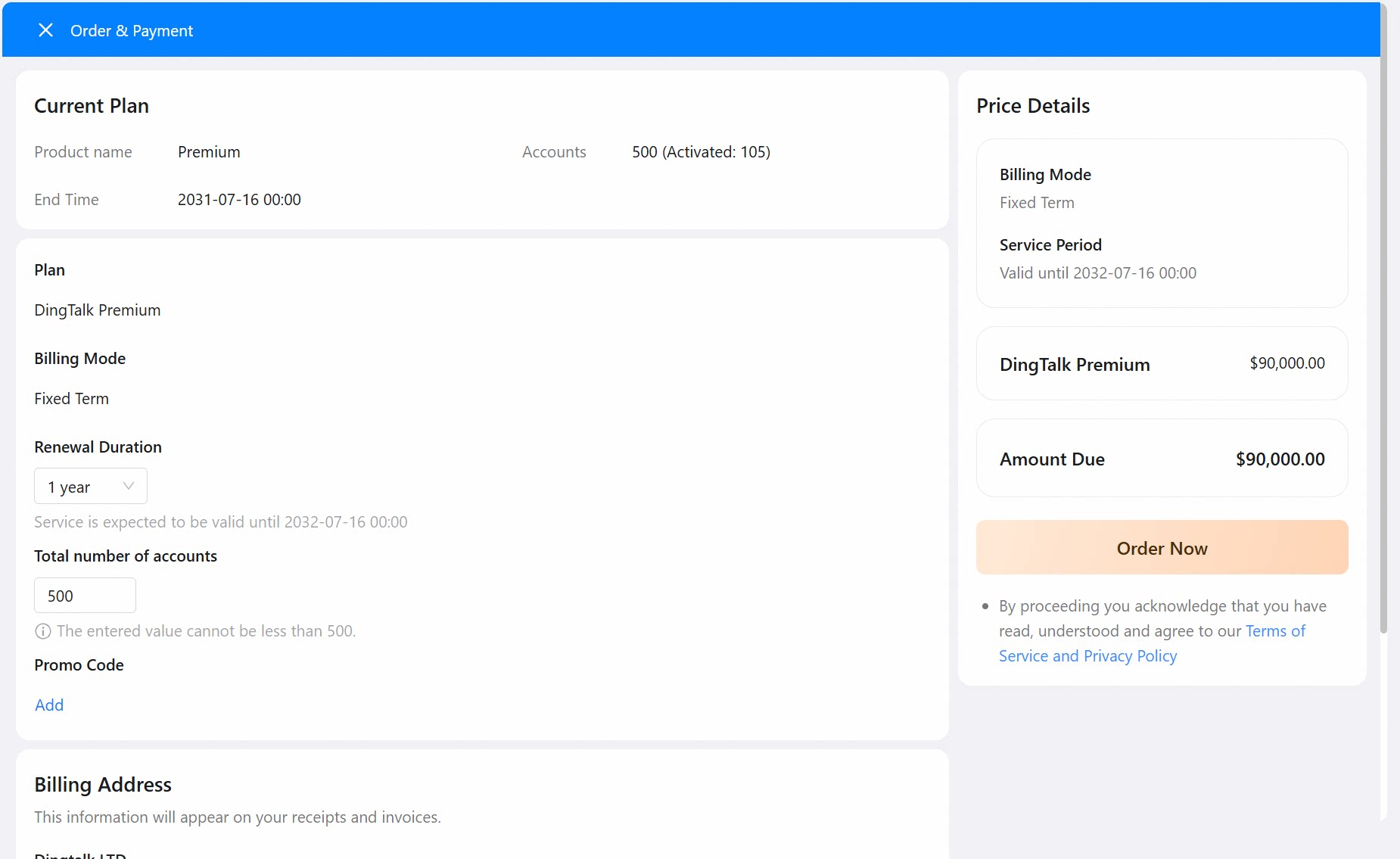Select the Amount Due $90,000.00 total
This screenshot has width=1400, height=859.
coord(1280,459)
